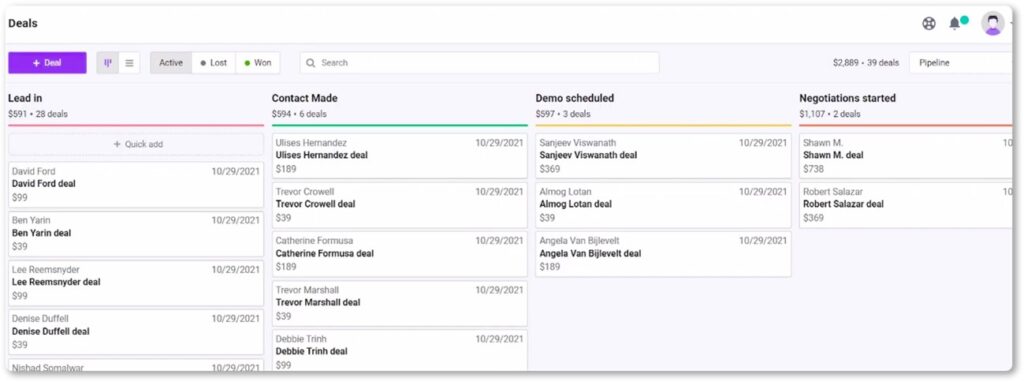Image resolution: width=1024 pixels, height=382 pixels.
Task: Filter deals by Lost status
Action: [x=214, y=63]
